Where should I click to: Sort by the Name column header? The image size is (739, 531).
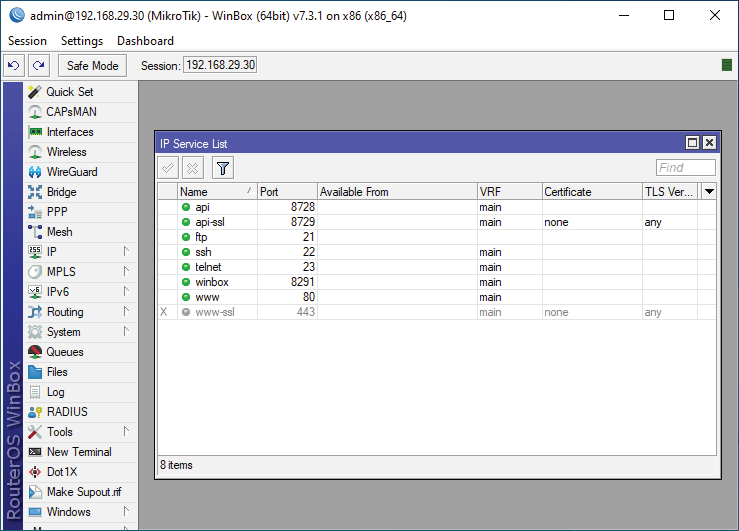pyautogui.click(x=217, y=192)
